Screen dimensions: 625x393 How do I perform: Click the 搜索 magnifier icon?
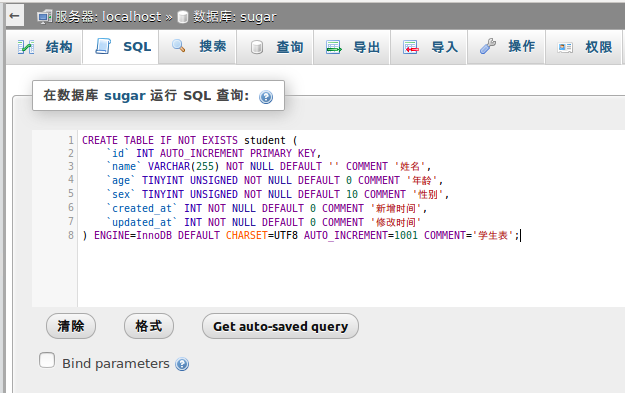[x=179, y=46]
